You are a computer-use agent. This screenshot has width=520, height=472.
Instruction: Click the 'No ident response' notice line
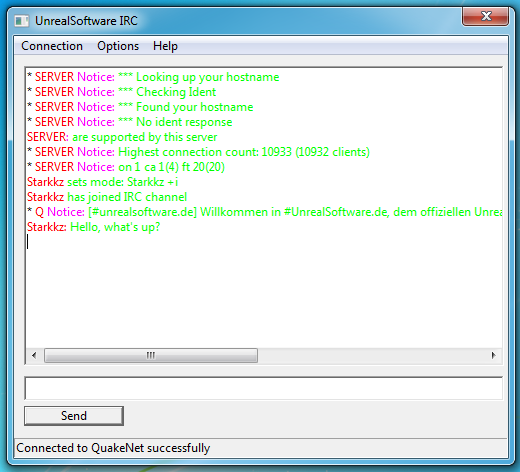click(130, 122)
